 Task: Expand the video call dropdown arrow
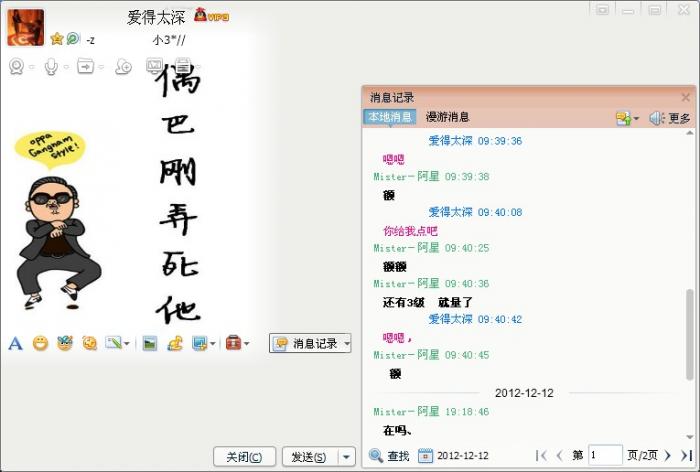pyautogui.click(x=32, y=67)
